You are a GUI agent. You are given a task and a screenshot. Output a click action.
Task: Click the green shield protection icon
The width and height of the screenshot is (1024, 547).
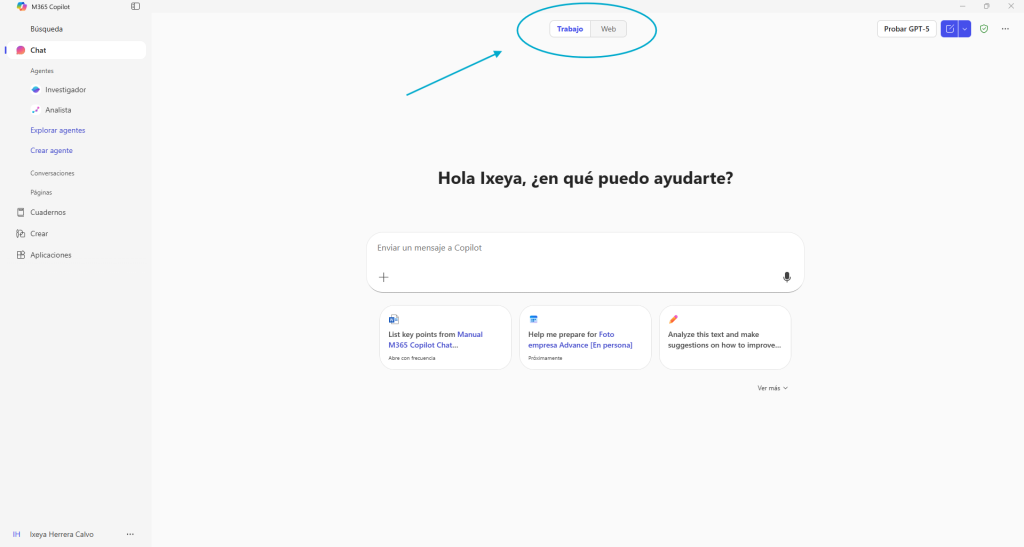[x=984, y=29]
